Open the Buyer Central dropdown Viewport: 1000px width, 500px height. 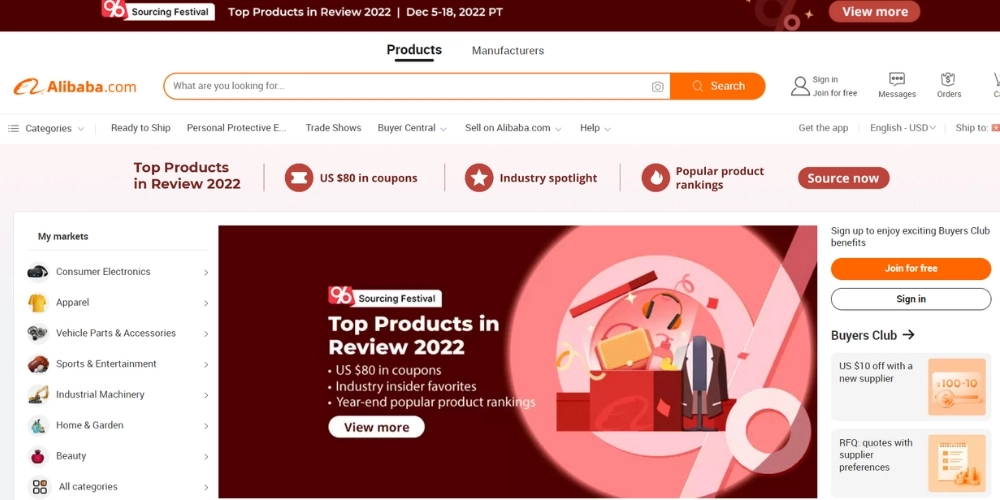click(x=412, y=128)
